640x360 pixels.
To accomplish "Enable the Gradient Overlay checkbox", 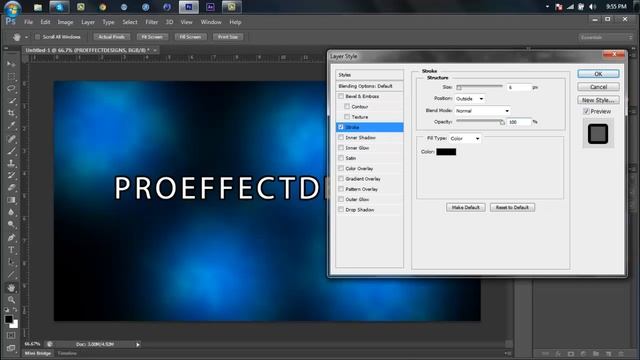I will click(341, 179).
